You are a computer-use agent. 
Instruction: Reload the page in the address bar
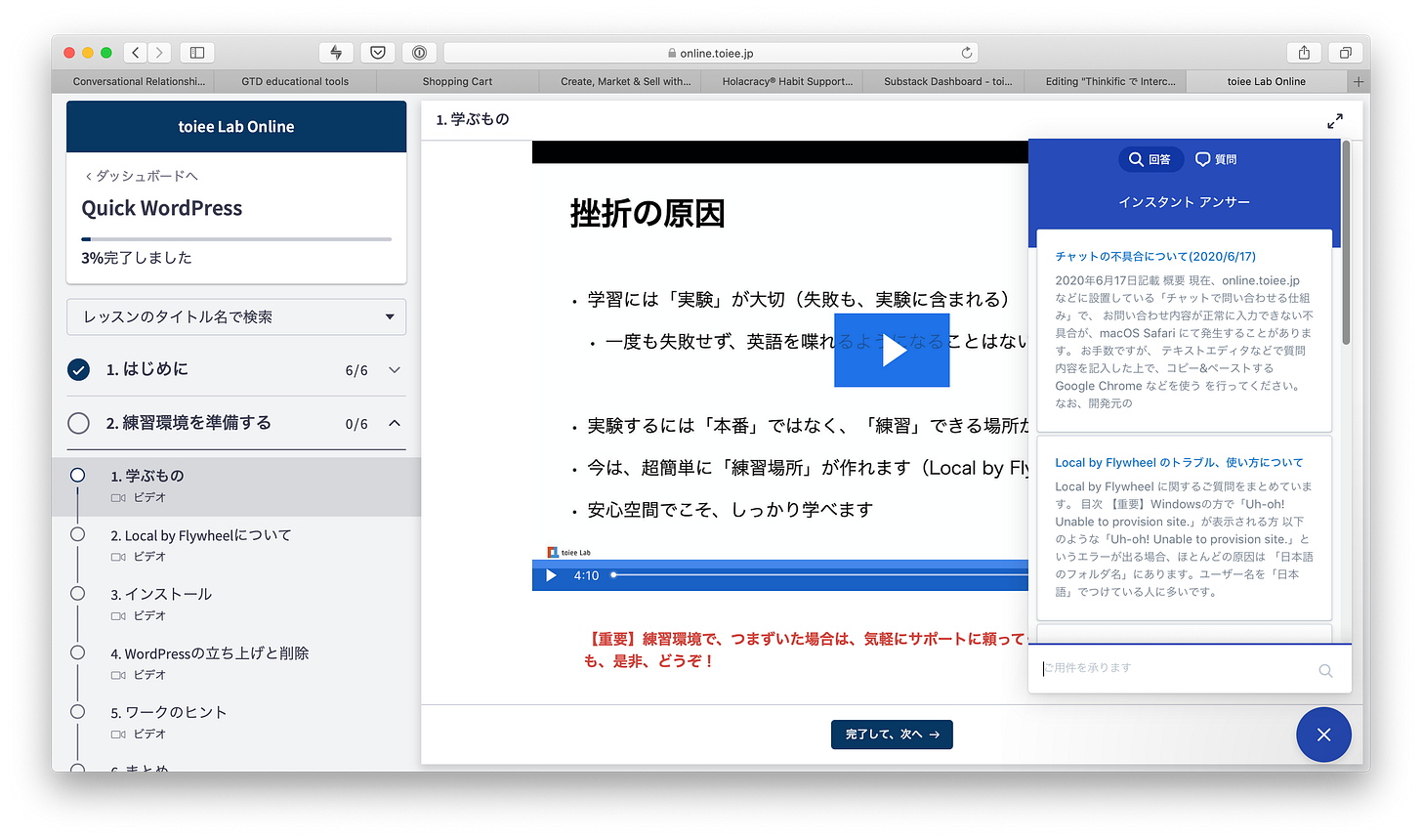pyautogui.click(x=966, y=53)
